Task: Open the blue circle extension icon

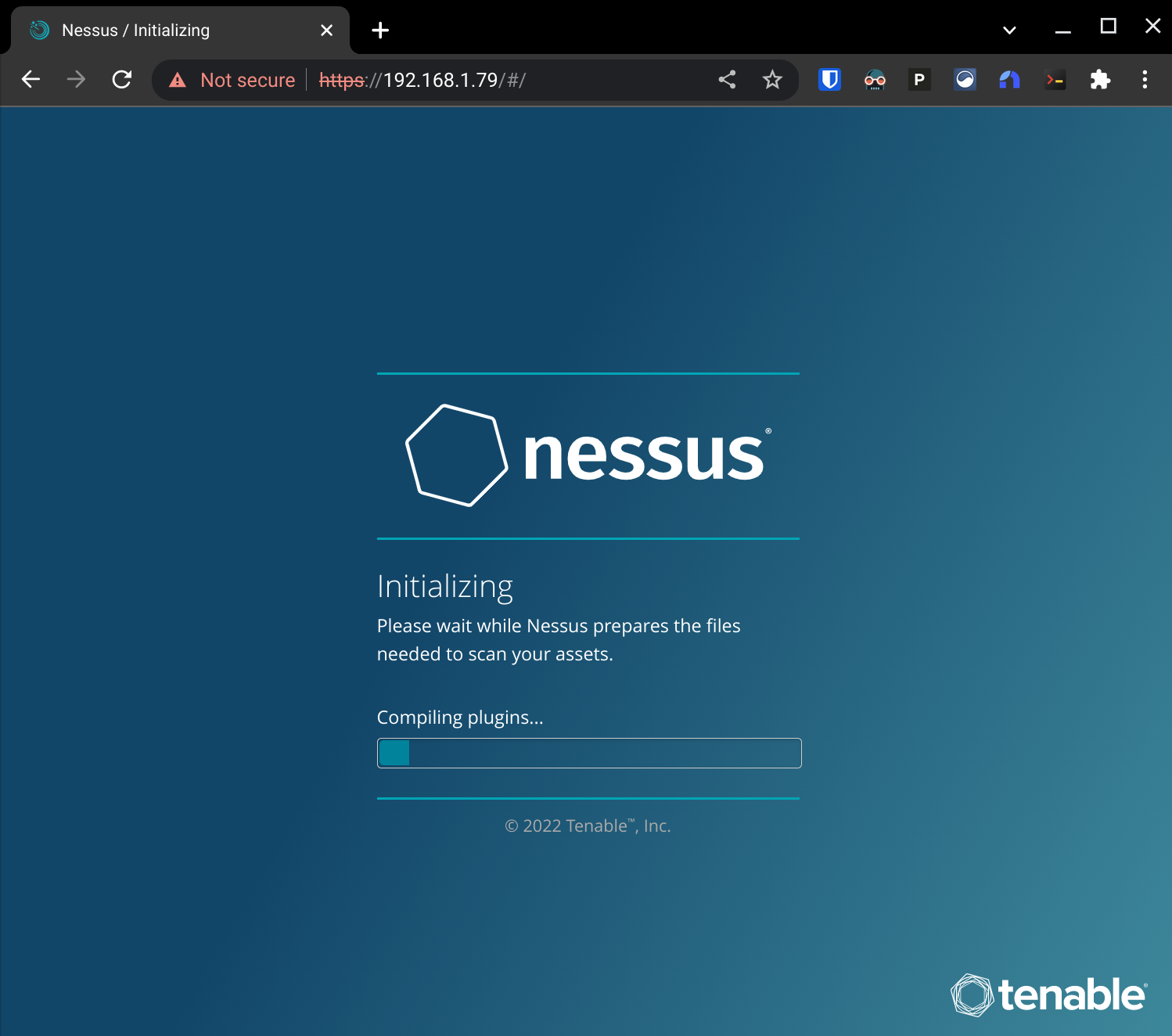Action: coord(965,79)
